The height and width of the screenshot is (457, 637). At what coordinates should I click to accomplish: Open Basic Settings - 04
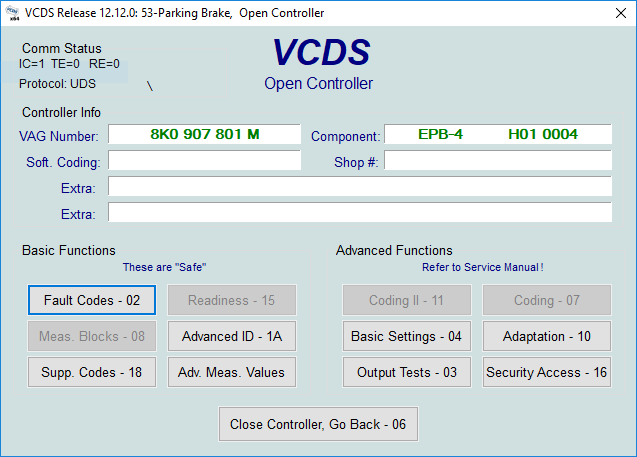point(407,336)
